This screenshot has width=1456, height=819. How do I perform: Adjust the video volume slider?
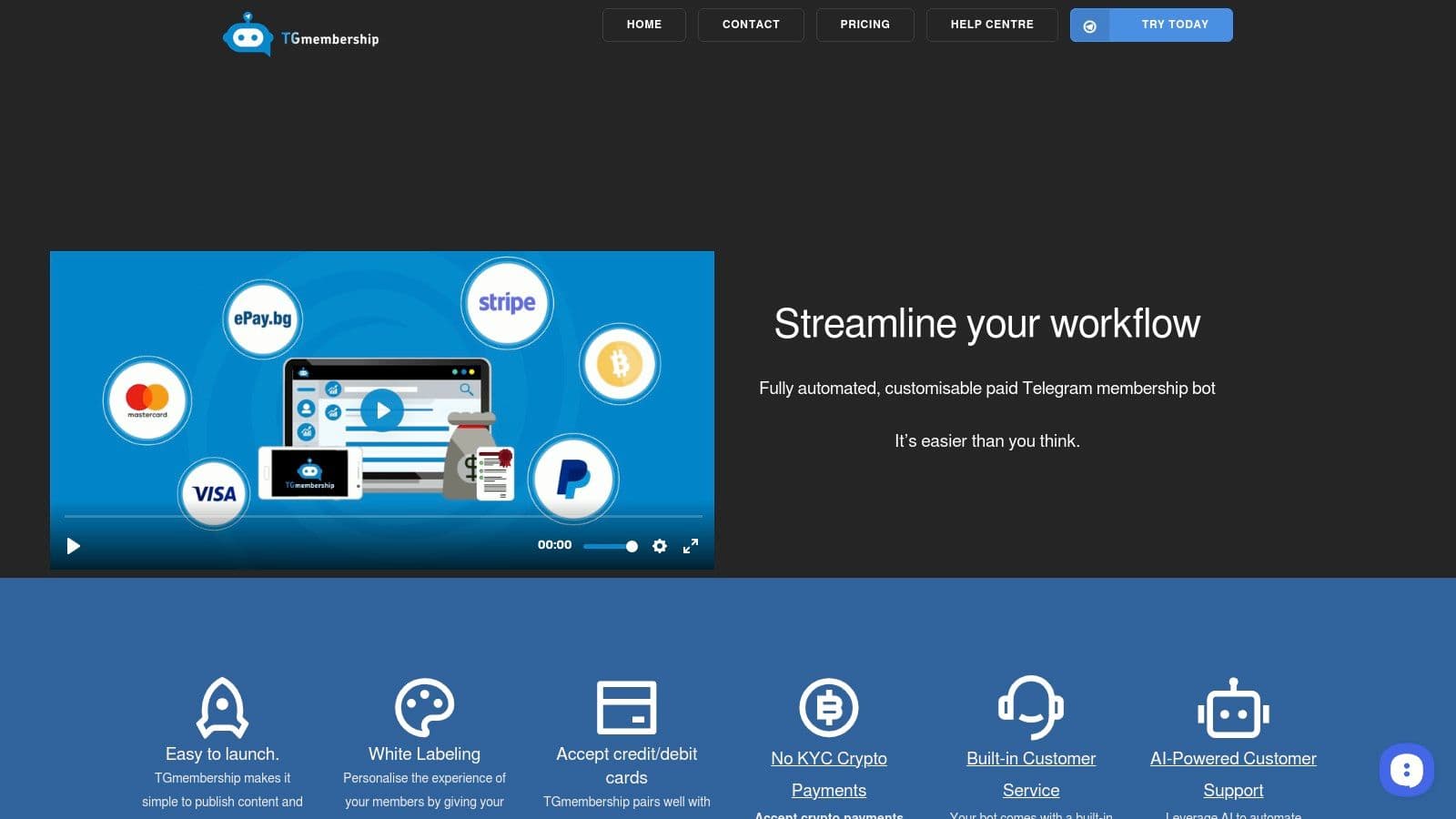610,546
